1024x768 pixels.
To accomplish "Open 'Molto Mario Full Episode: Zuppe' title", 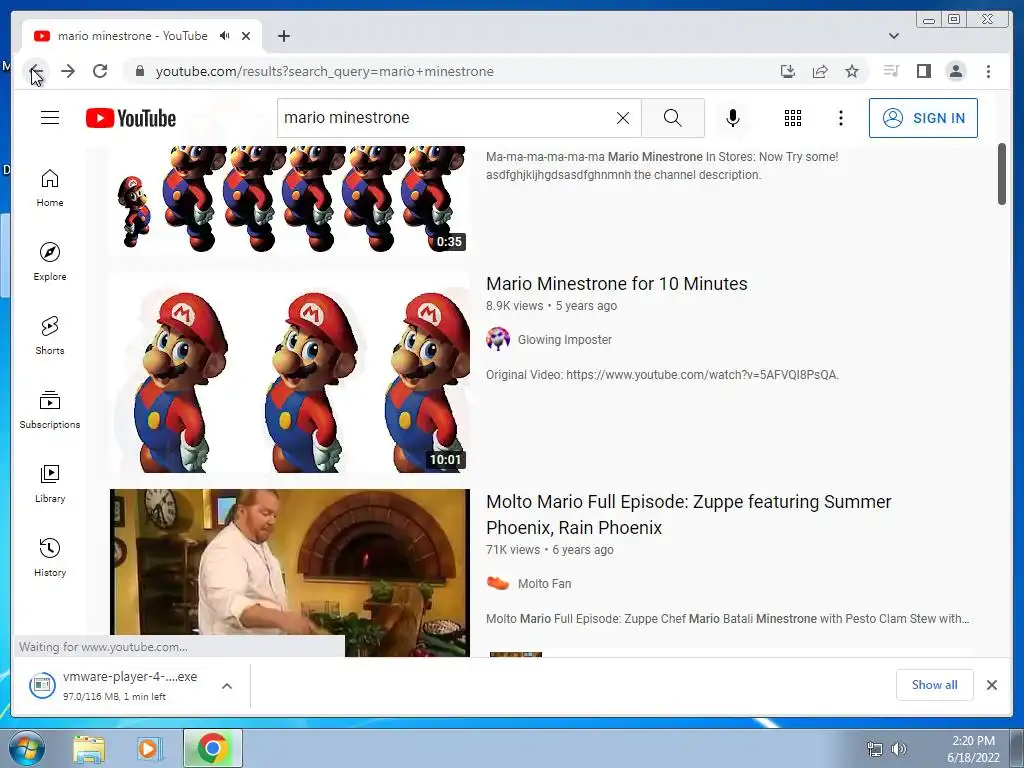I will (x=688, y=515).
